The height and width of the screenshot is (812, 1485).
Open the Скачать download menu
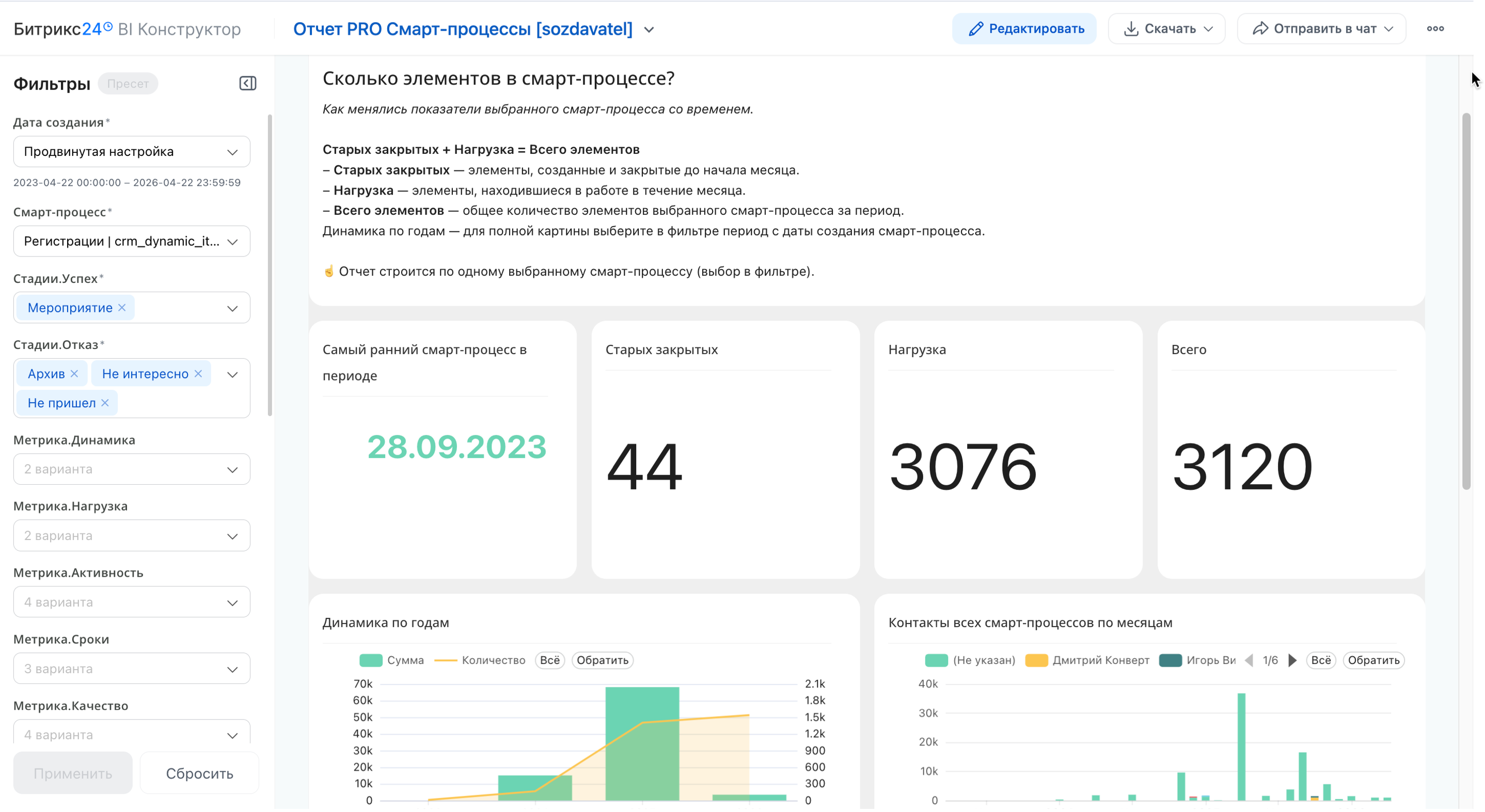(x=1167, y=29)
